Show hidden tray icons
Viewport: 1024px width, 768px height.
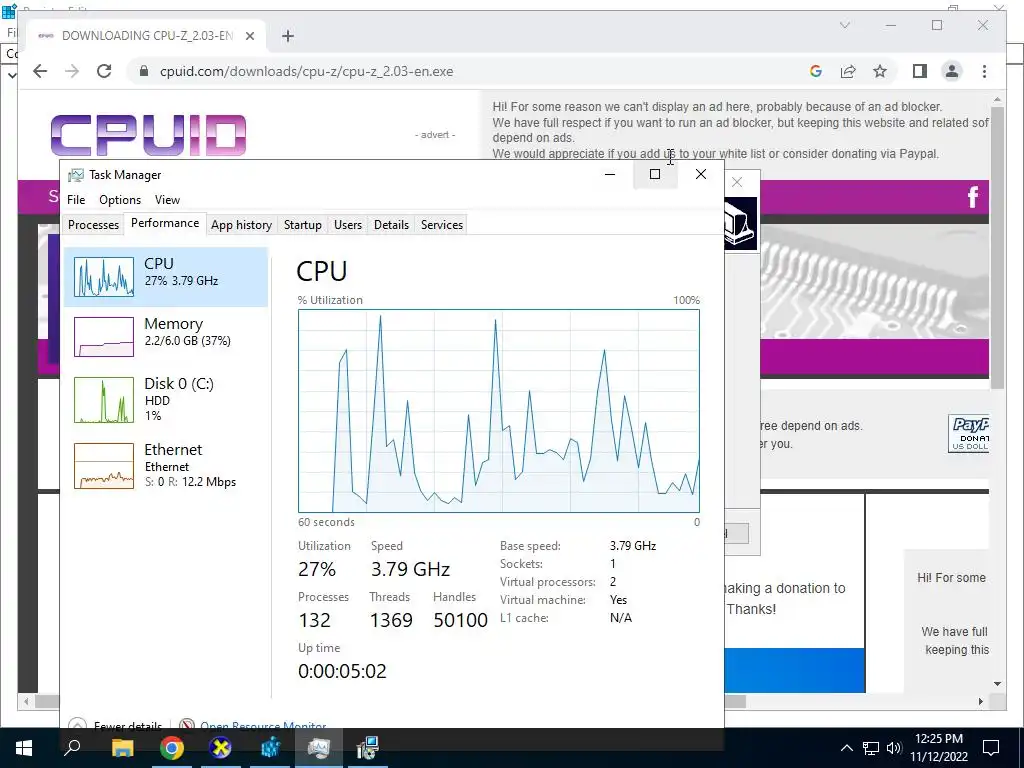coord(846,748)
